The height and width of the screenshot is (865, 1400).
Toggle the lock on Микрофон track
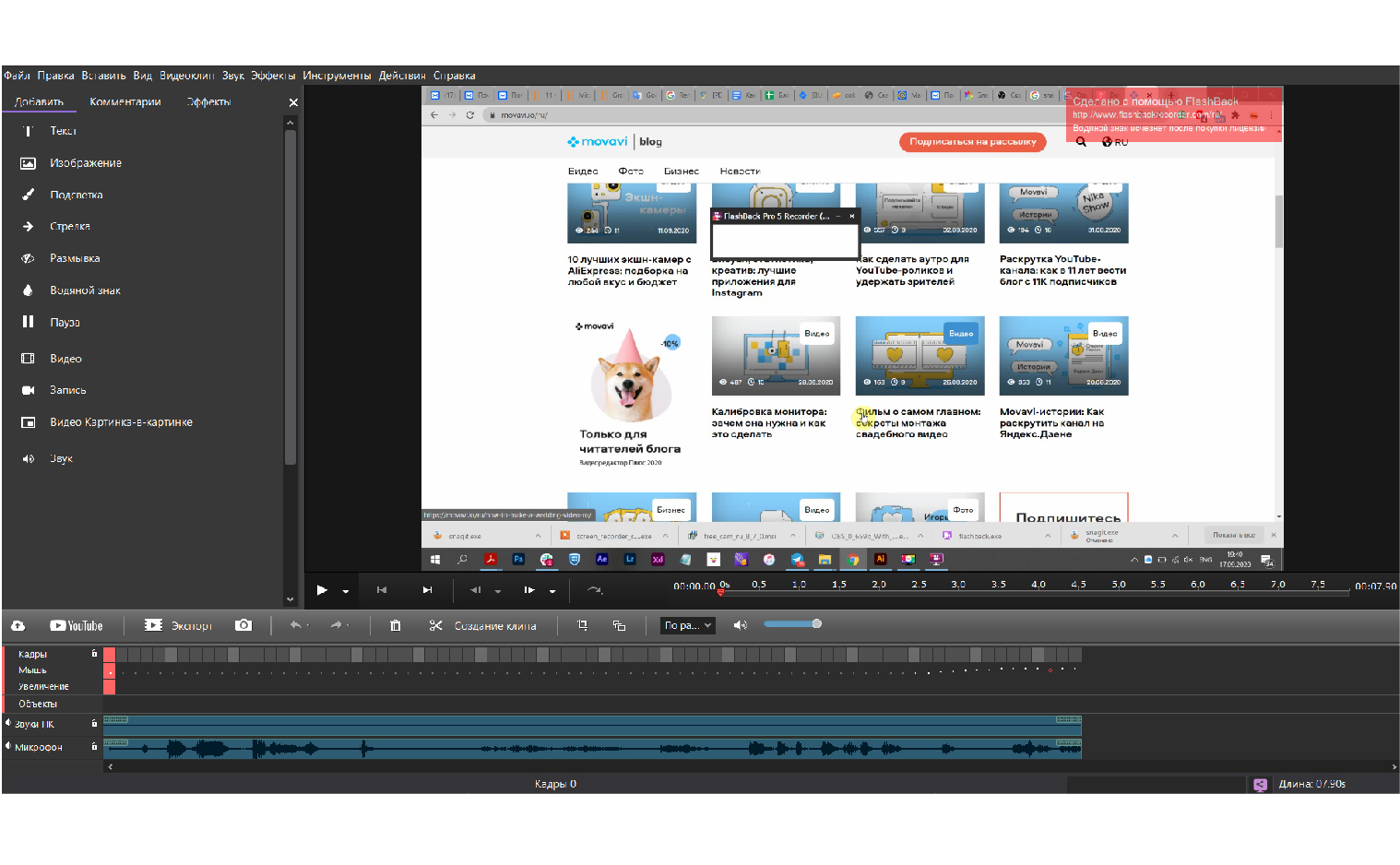(94, 746)
